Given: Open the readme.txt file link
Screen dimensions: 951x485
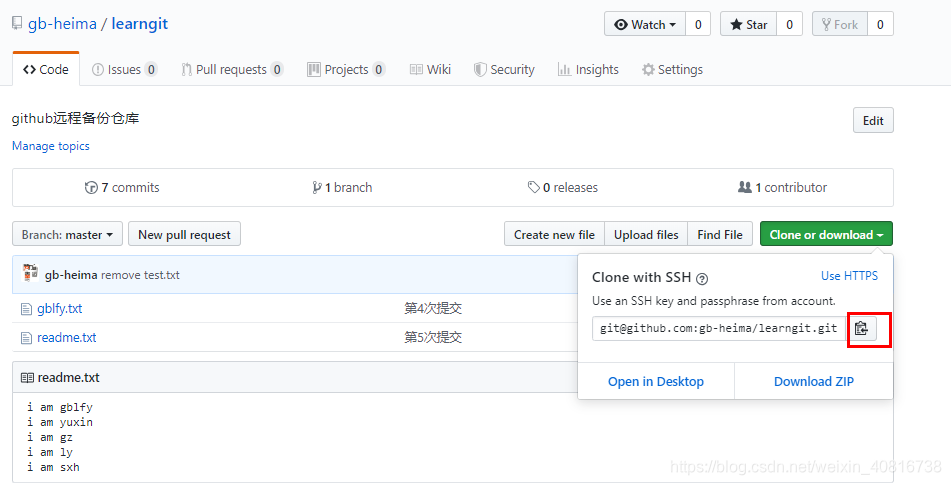Looking at the screenshot, I should click(x=67, y=338).
